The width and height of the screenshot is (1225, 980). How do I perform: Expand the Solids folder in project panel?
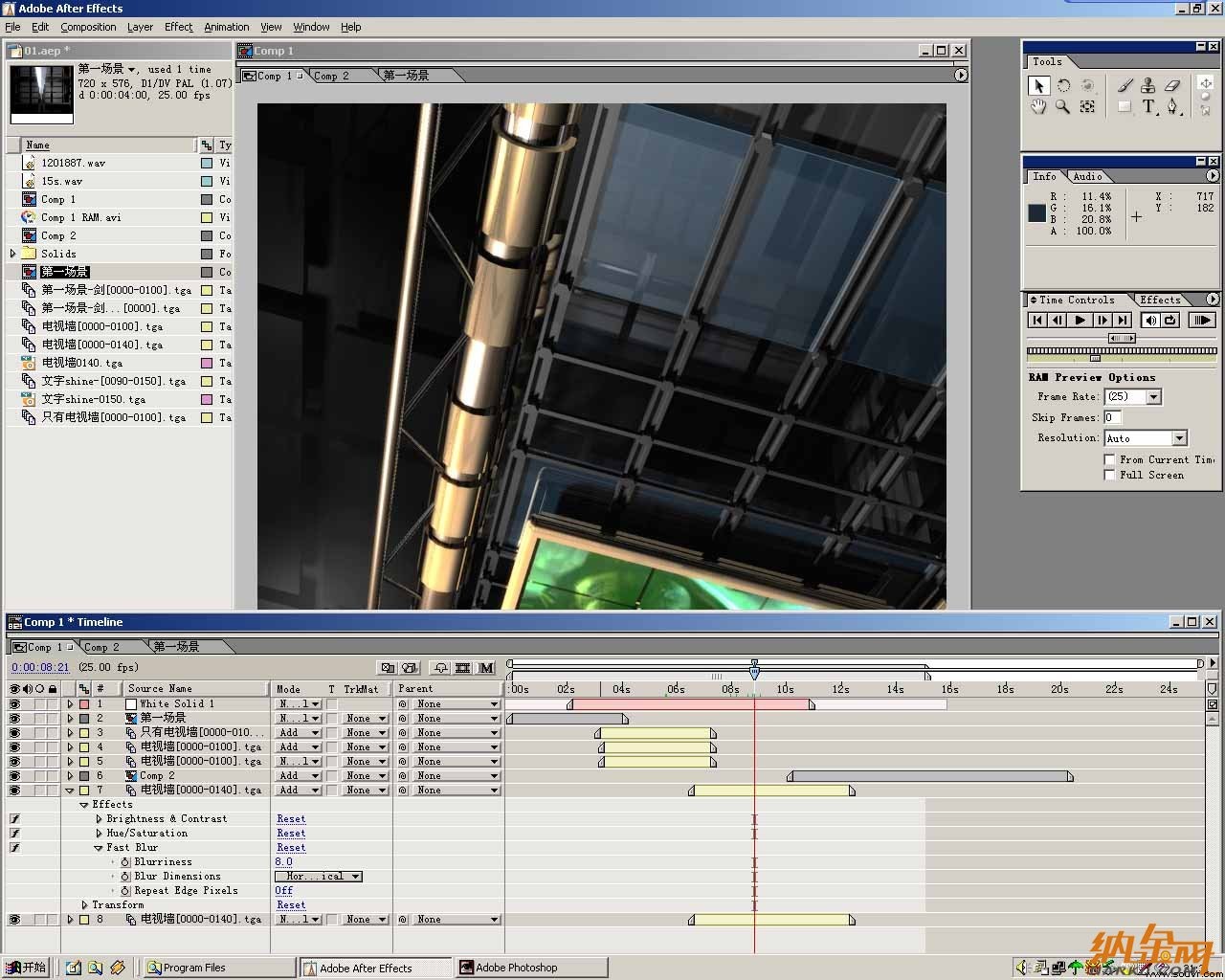tap(13, 254)
